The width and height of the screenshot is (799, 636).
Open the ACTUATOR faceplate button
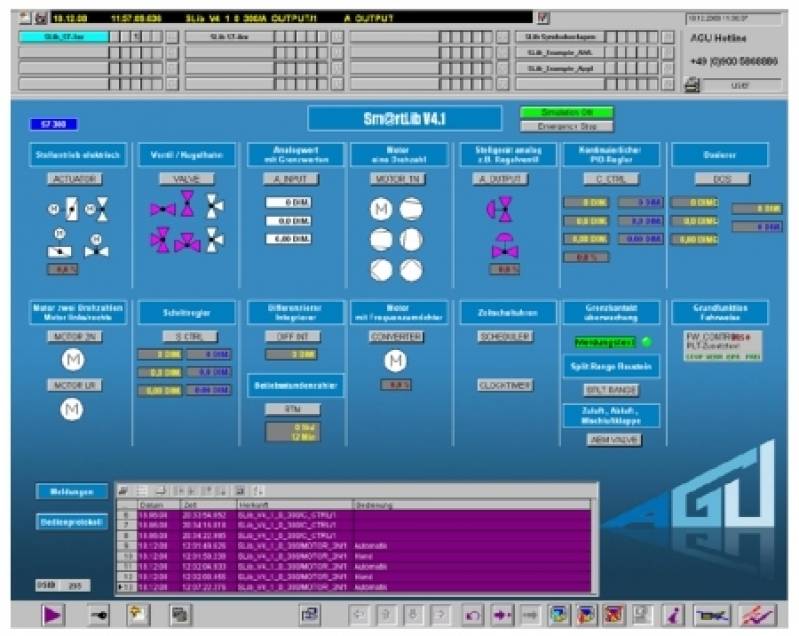pyautogui.click(x=75, y=179)
